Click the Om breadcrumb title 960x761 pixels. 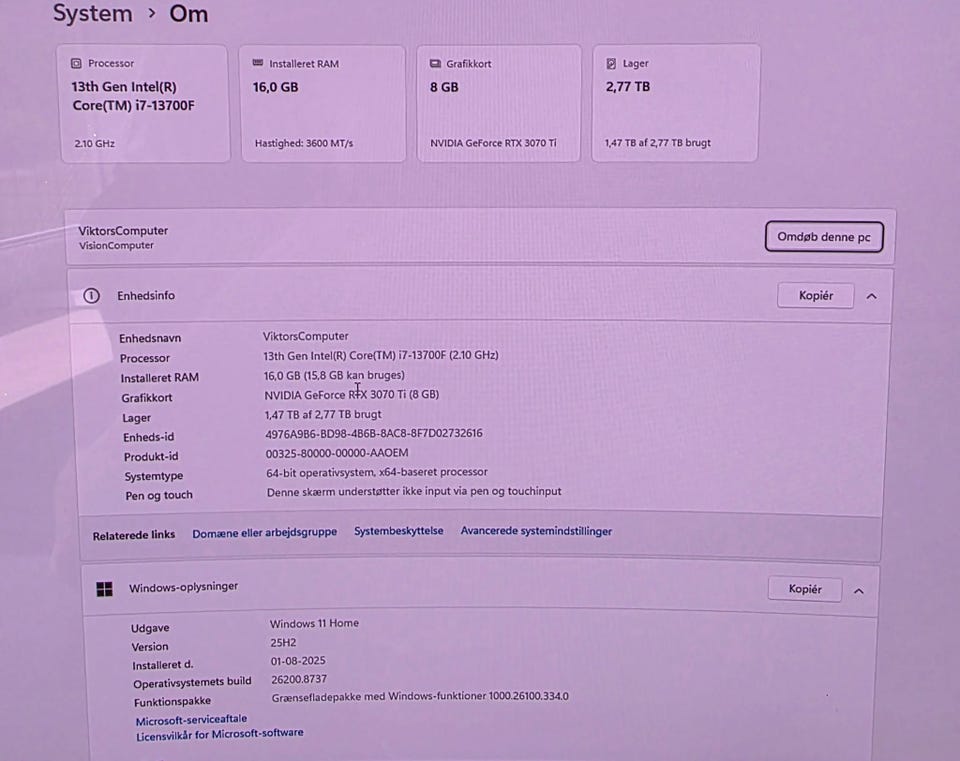point(189,14)
